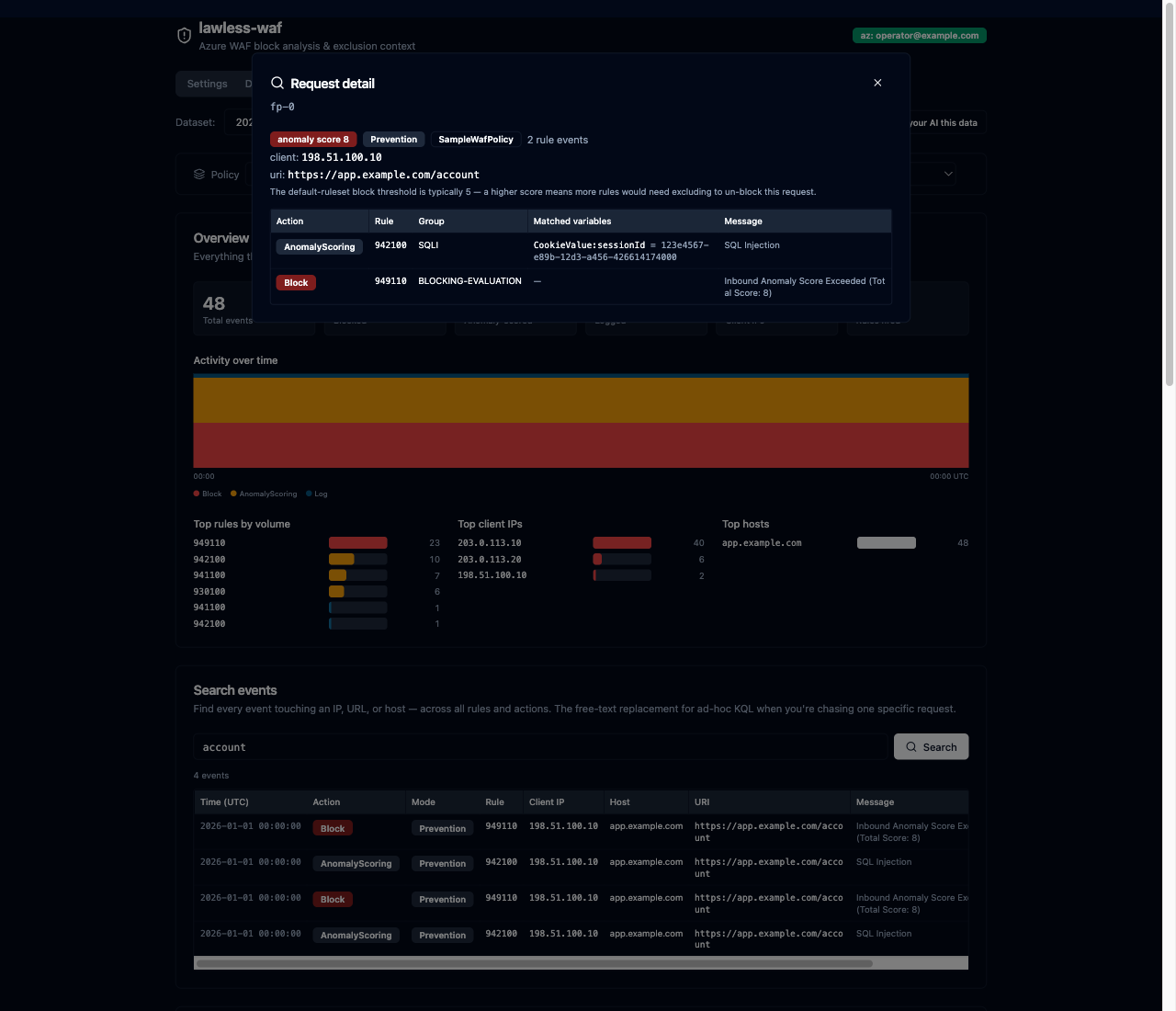This screenshot has height=1011, width=1176.
Task: Focus the search field containing account
Action: coord(541,747)
